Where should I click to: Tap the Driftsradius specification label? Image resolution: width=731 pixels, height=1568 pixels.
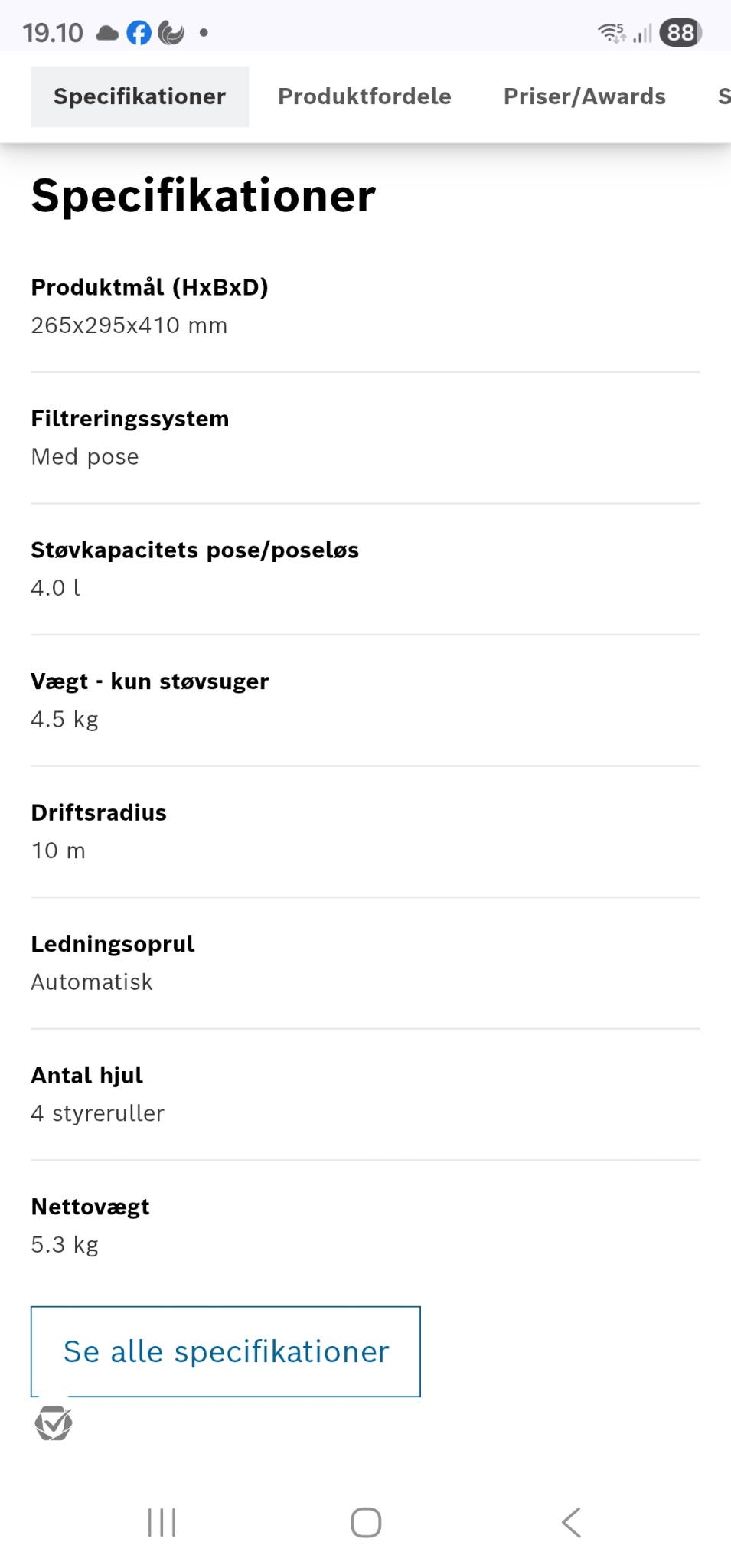[x=99, y=812]
